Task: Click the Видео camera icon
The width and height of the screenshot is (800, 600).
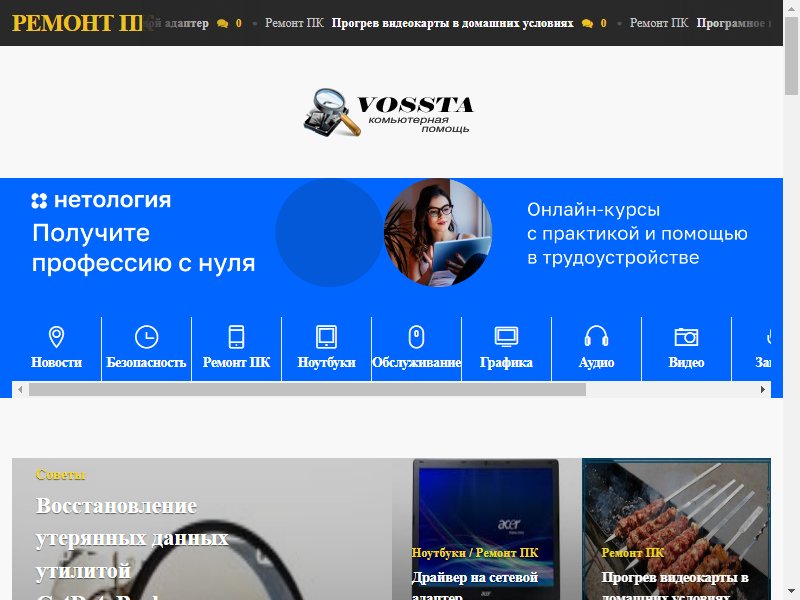Action: [x=686, y=337]
